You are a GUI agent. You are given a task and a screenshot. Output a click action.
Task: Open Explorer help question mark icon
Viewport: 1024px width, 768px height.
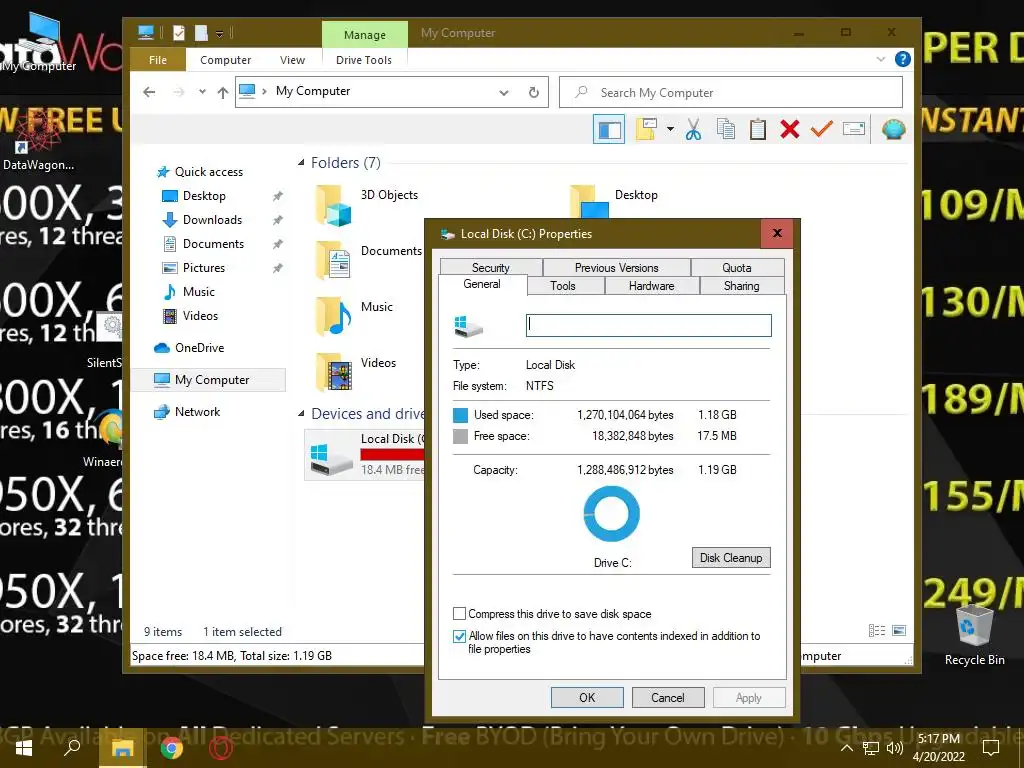coord(903,59)
